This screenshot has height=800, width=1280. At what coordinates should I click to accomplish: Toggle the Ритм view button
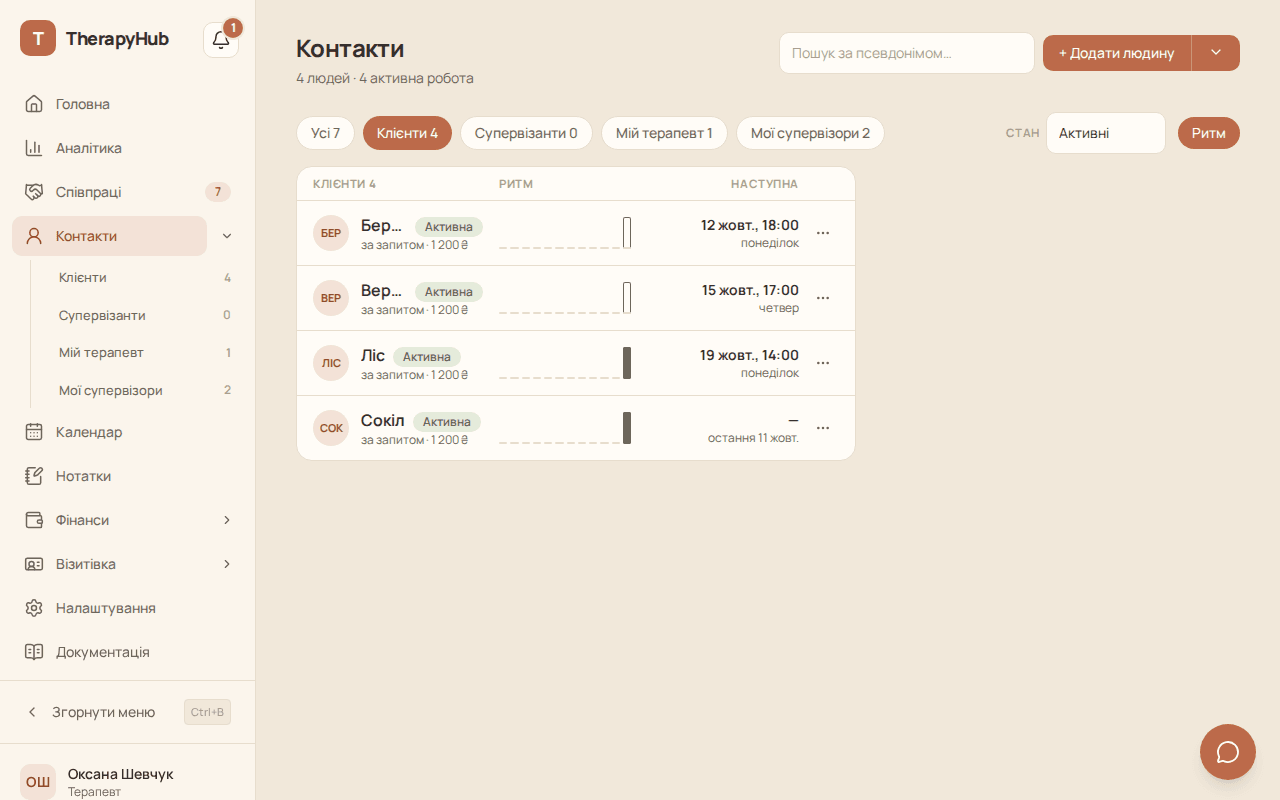[1209, 133]
